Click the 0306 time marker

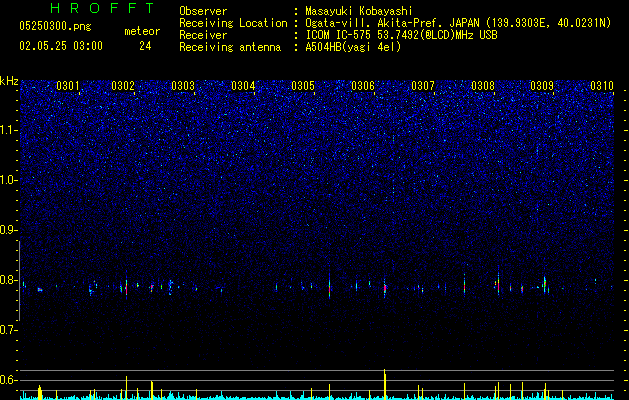coord(363,86)
